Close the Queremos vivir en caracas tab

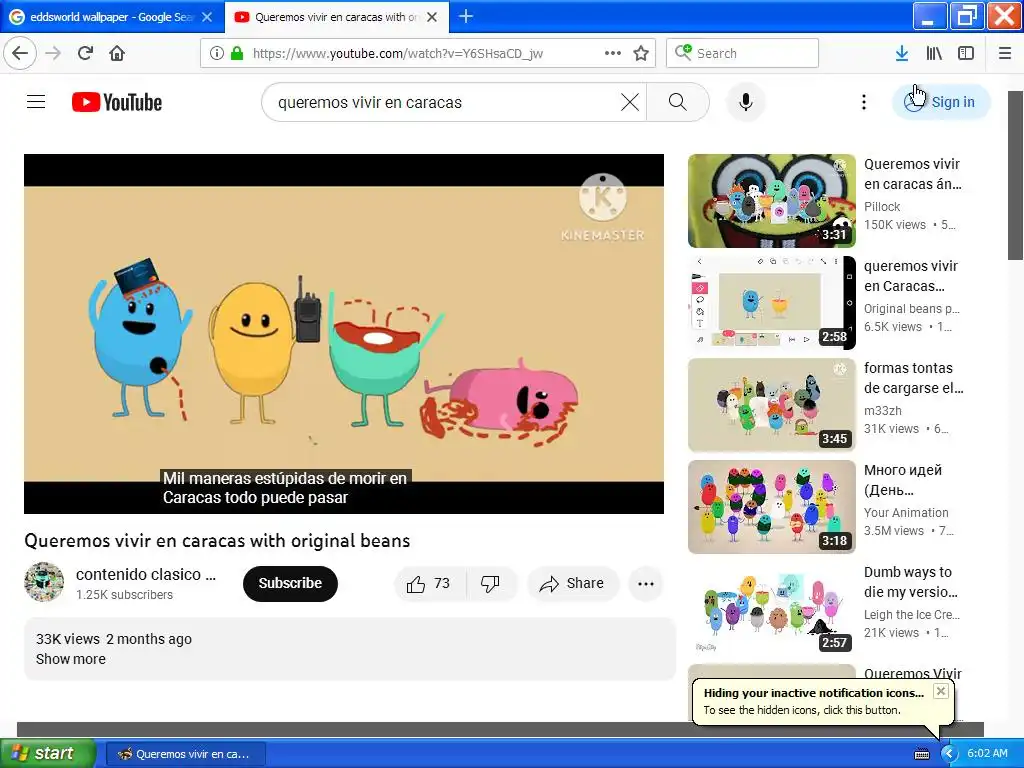click(432, 17)
